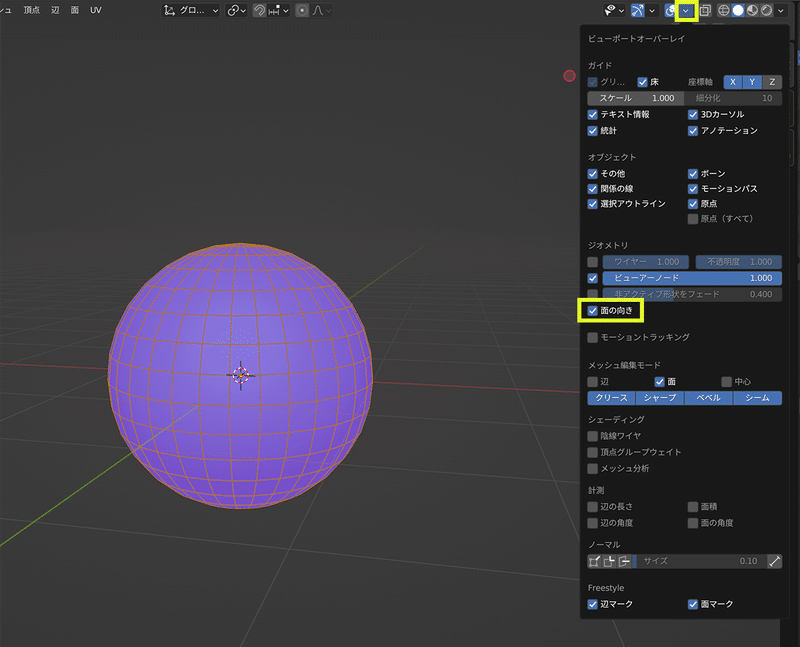This screenshot has height=647, width=800.
Task: Enable モーショントラッキング checkbox
Action: (x=592, y=337)
